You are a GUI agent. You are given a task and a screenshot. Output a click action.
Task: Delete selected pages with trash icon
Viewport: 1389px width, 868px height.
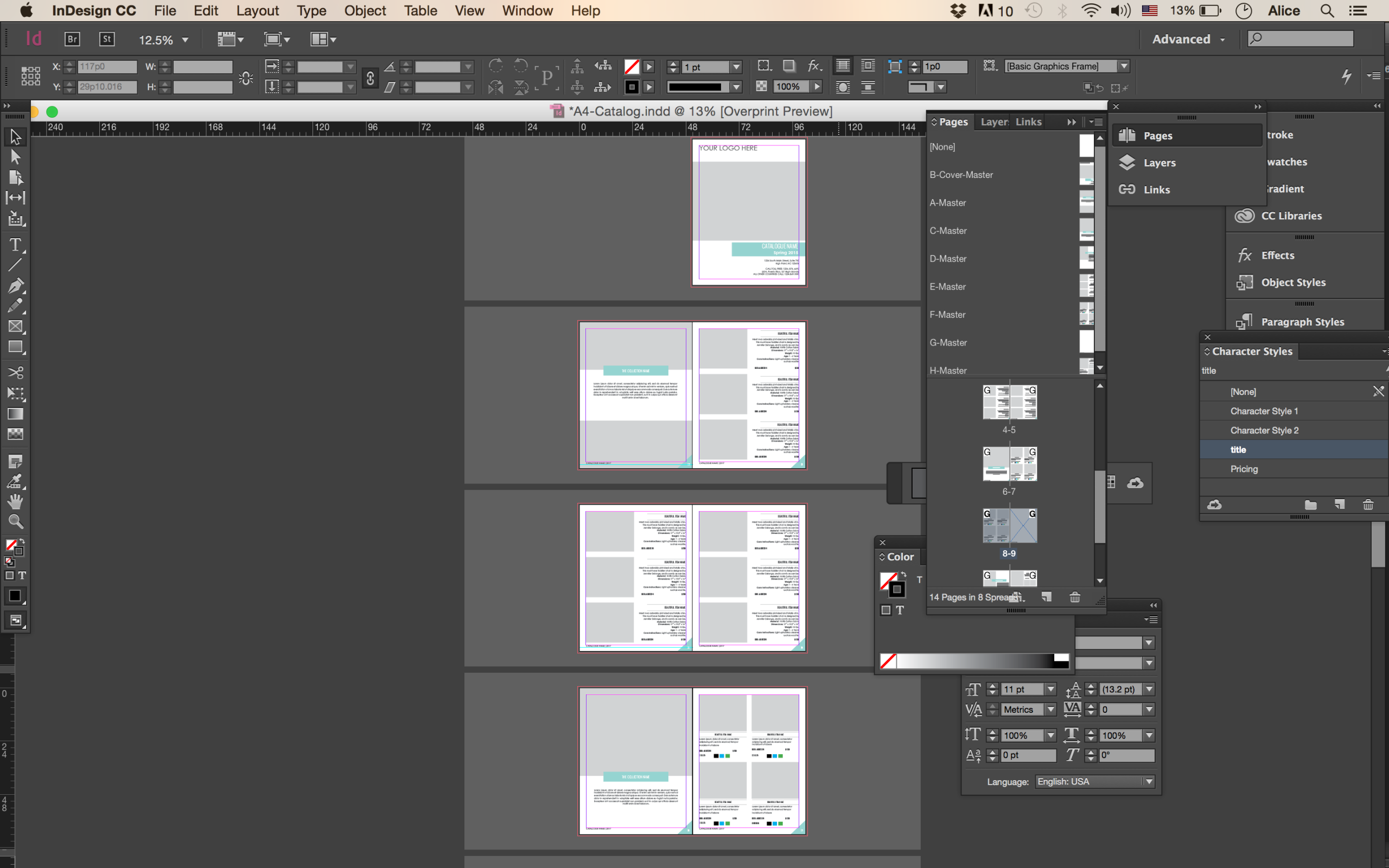pyautogui.click(x=1075, y=598)
